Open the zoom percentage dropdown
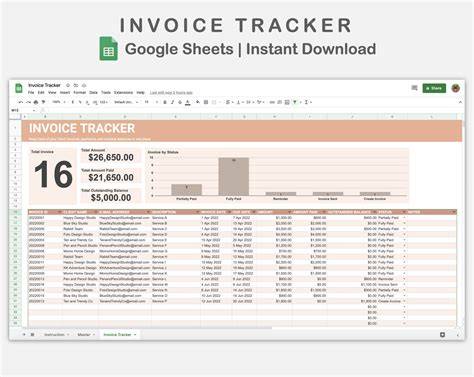Screen dimensions: 474x377 pos(59,102)
